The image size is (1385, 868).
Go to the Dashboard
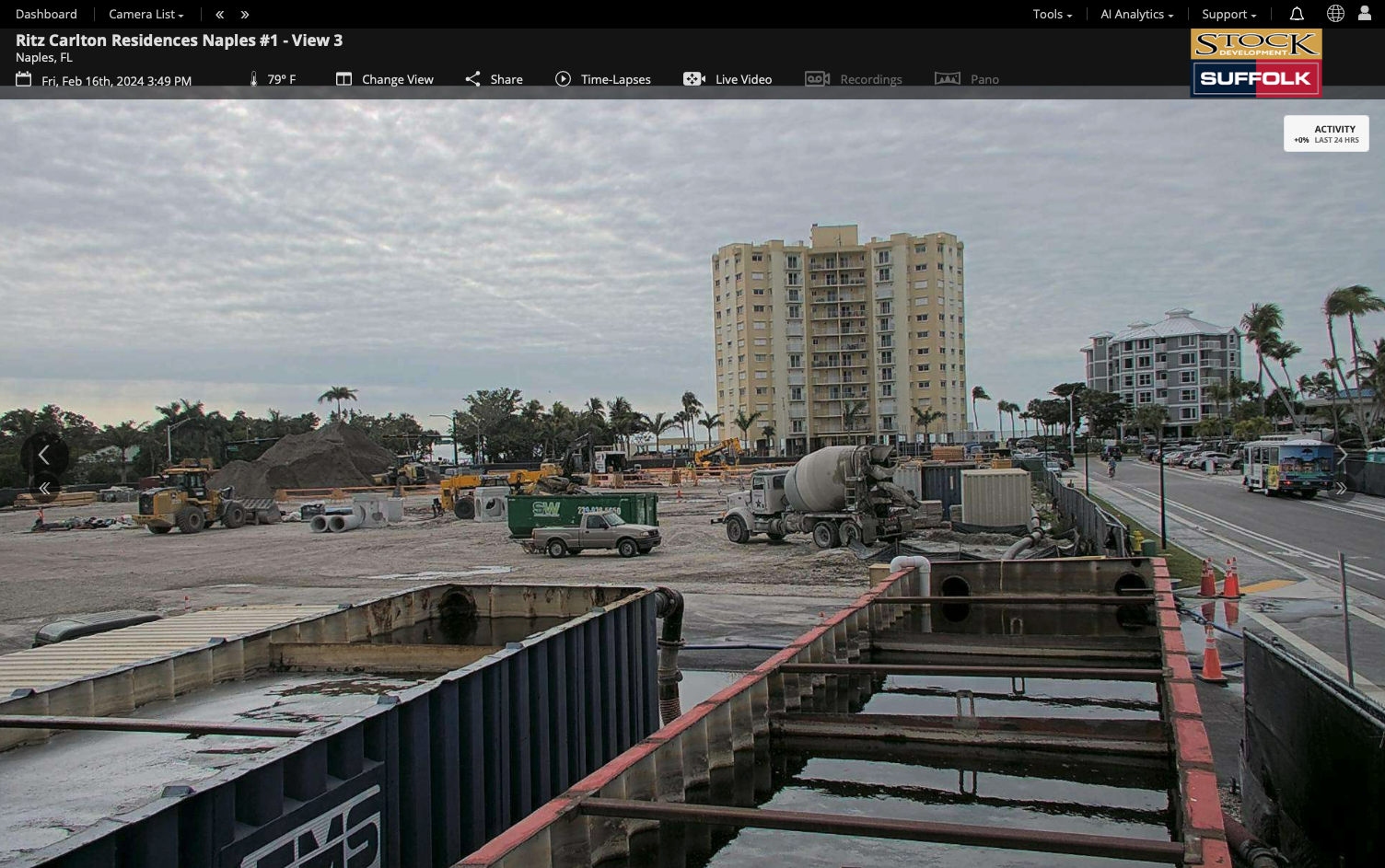tap(46, 14)
